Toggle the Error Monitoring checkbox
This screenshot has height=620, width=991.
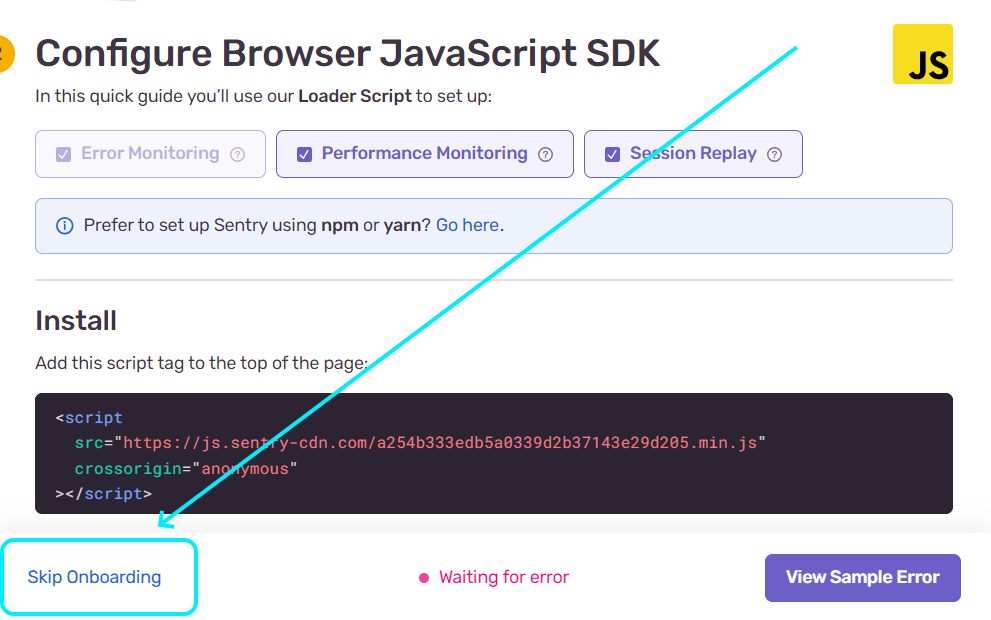[63, 154]
